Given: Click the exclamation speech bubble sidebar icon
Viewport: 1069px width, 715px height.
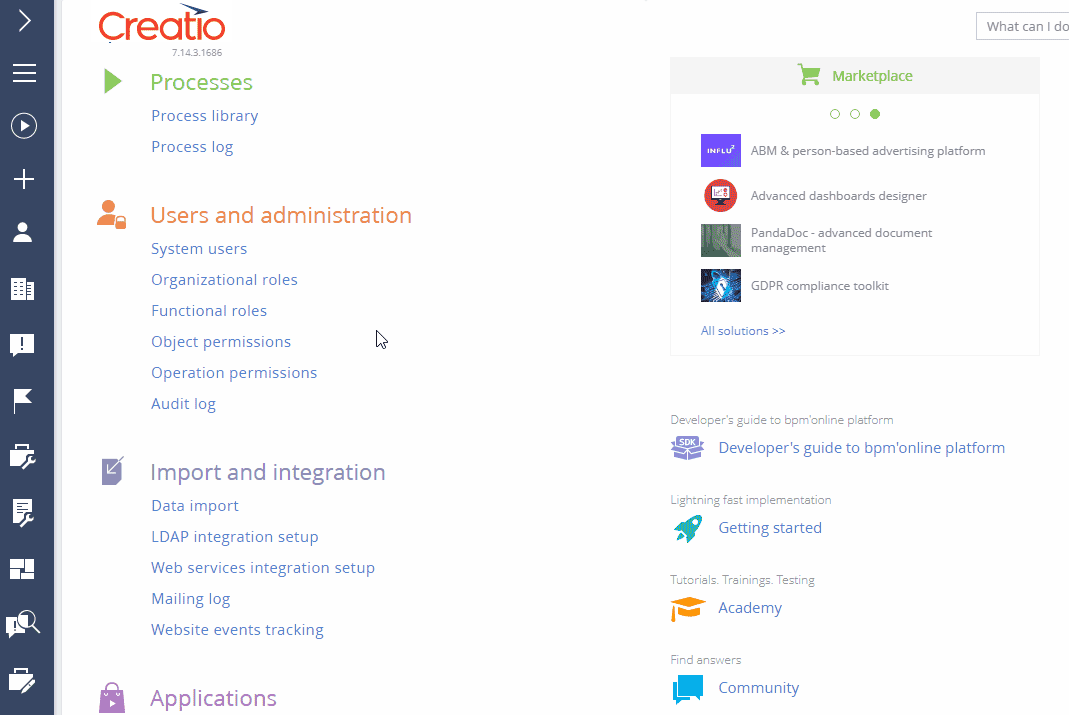Looking at the screenshot, I should 22,345.
